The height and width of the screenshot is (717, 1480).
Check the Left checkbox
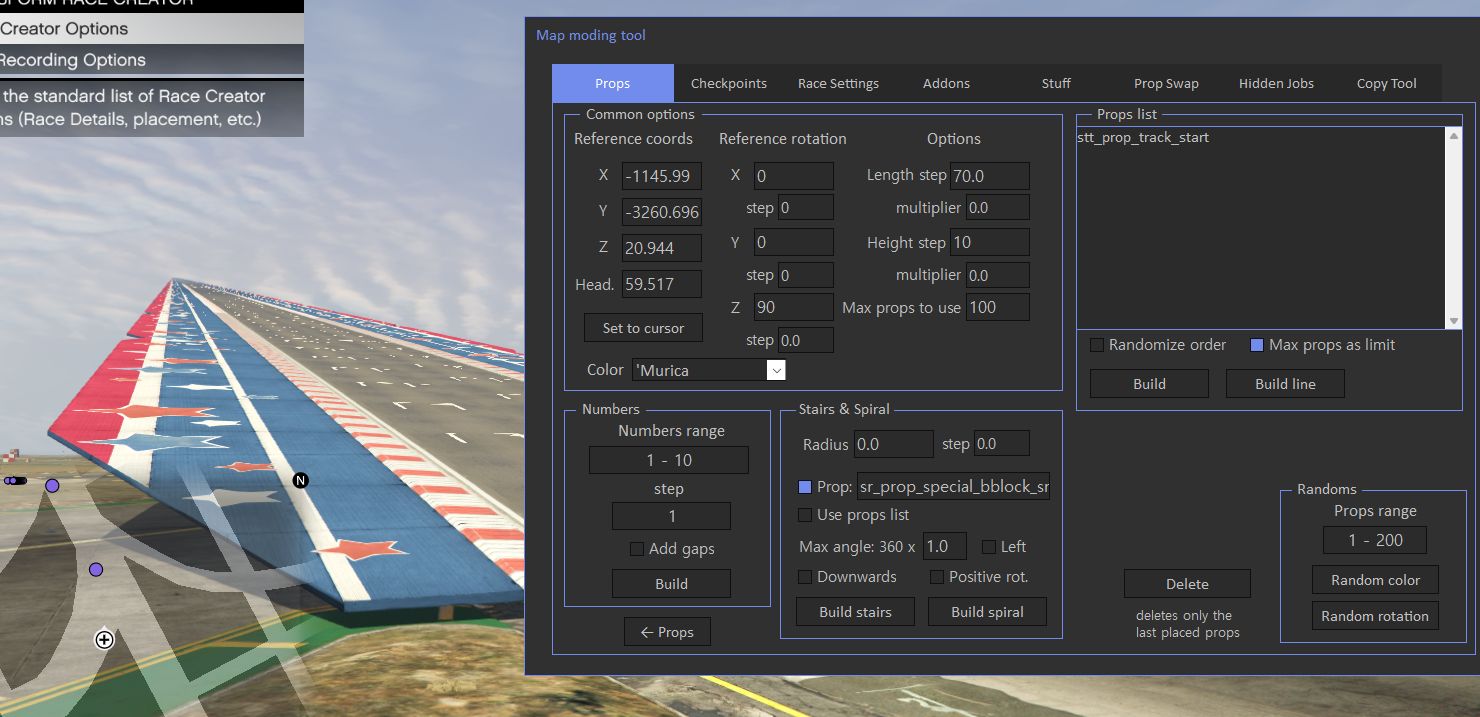989,547
